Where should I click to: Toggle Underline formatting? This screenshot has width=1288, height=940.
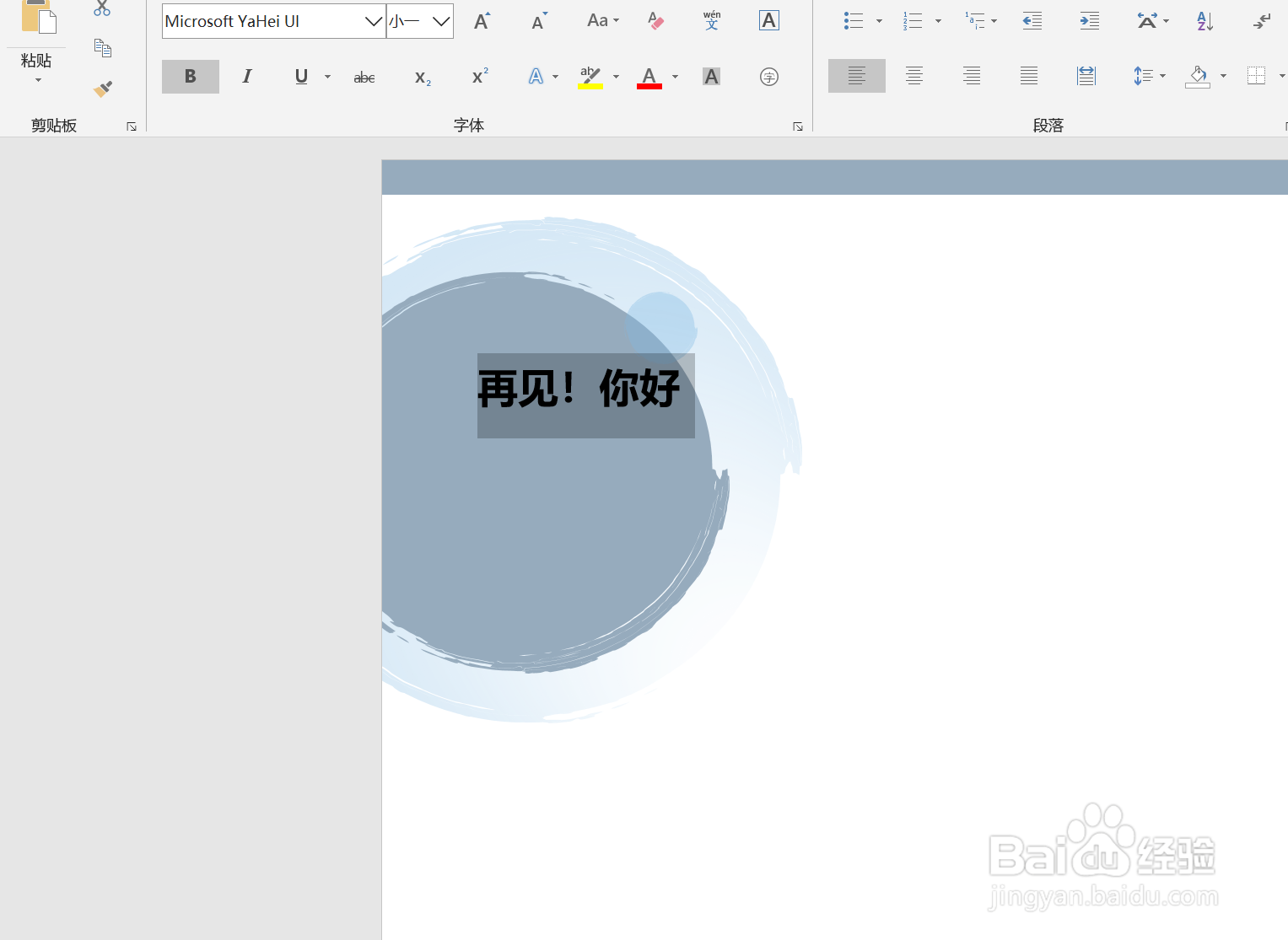click(301, 77)
